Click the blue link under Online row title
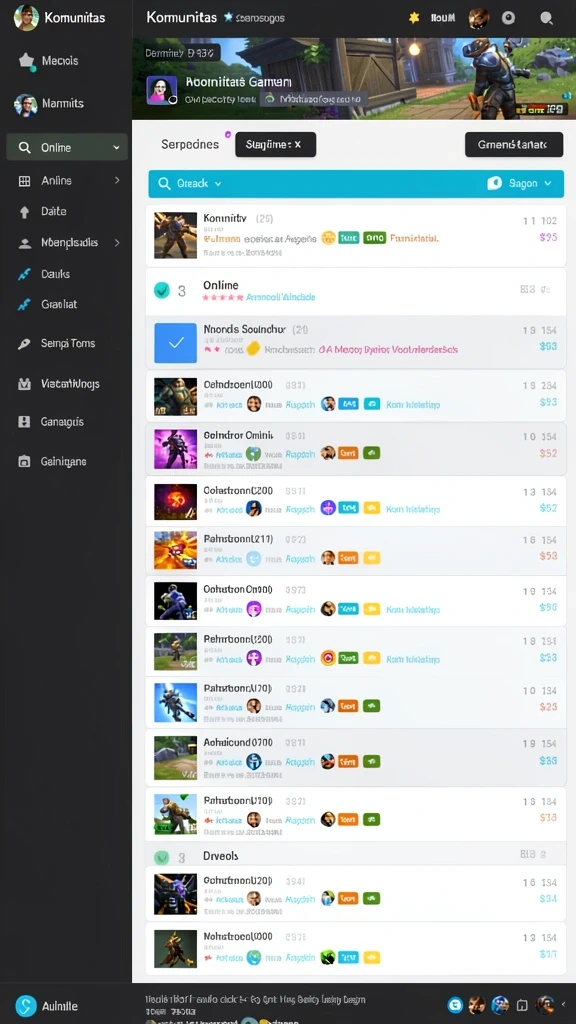The image size is (576, 1024). 281,297
